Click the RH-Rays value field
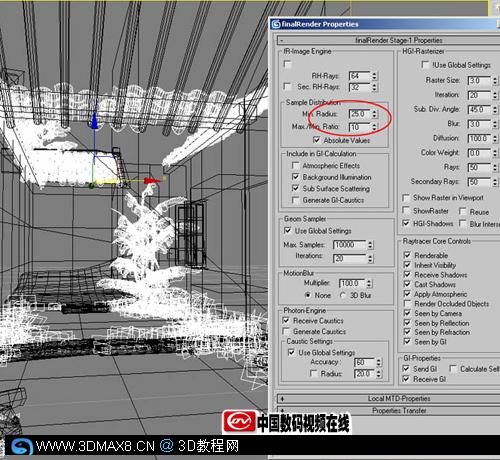Viewport: 500px width, 460px height. [359, 76]
